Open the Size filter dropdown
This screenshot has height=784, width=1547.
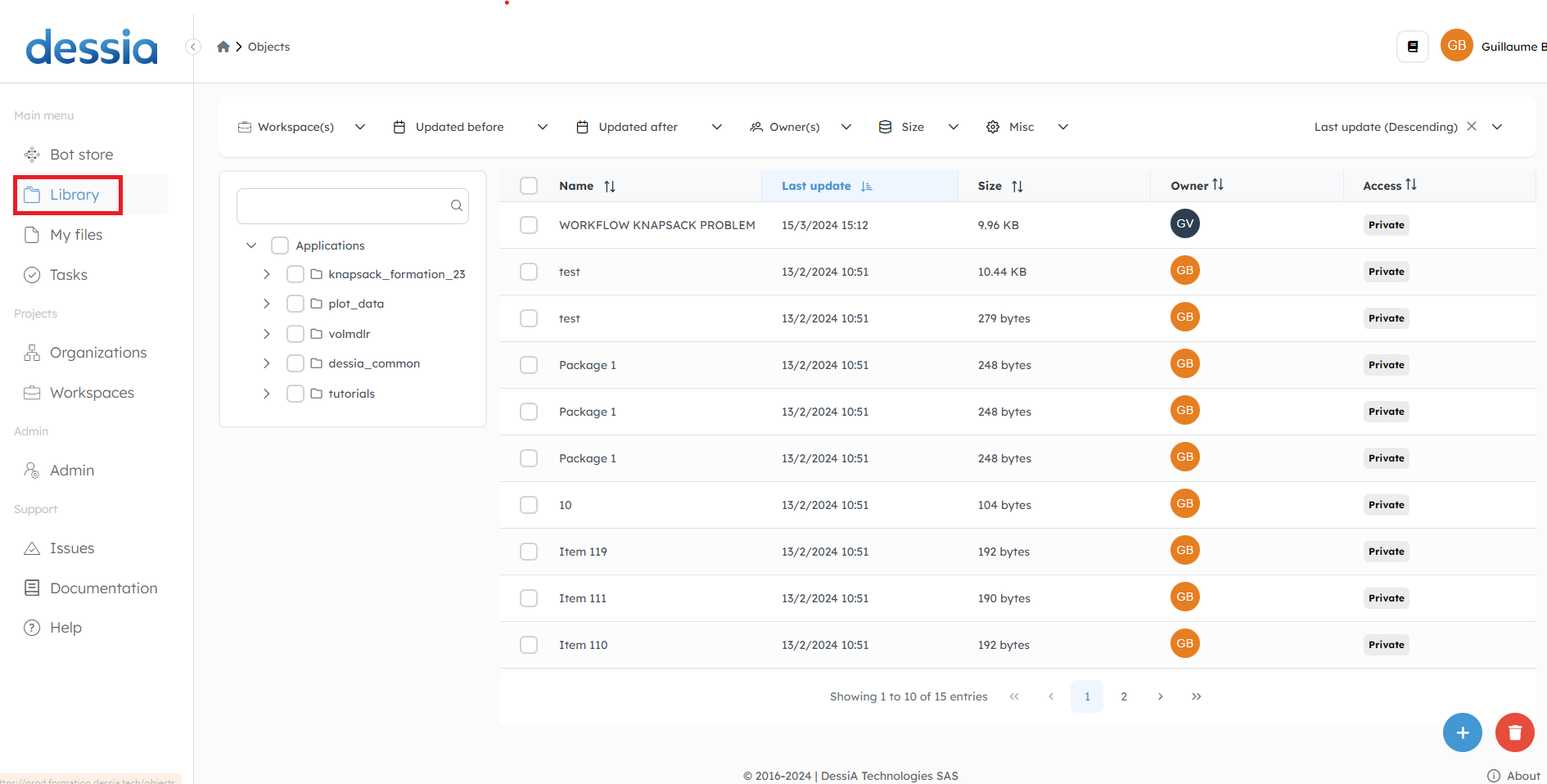[918, 127]
